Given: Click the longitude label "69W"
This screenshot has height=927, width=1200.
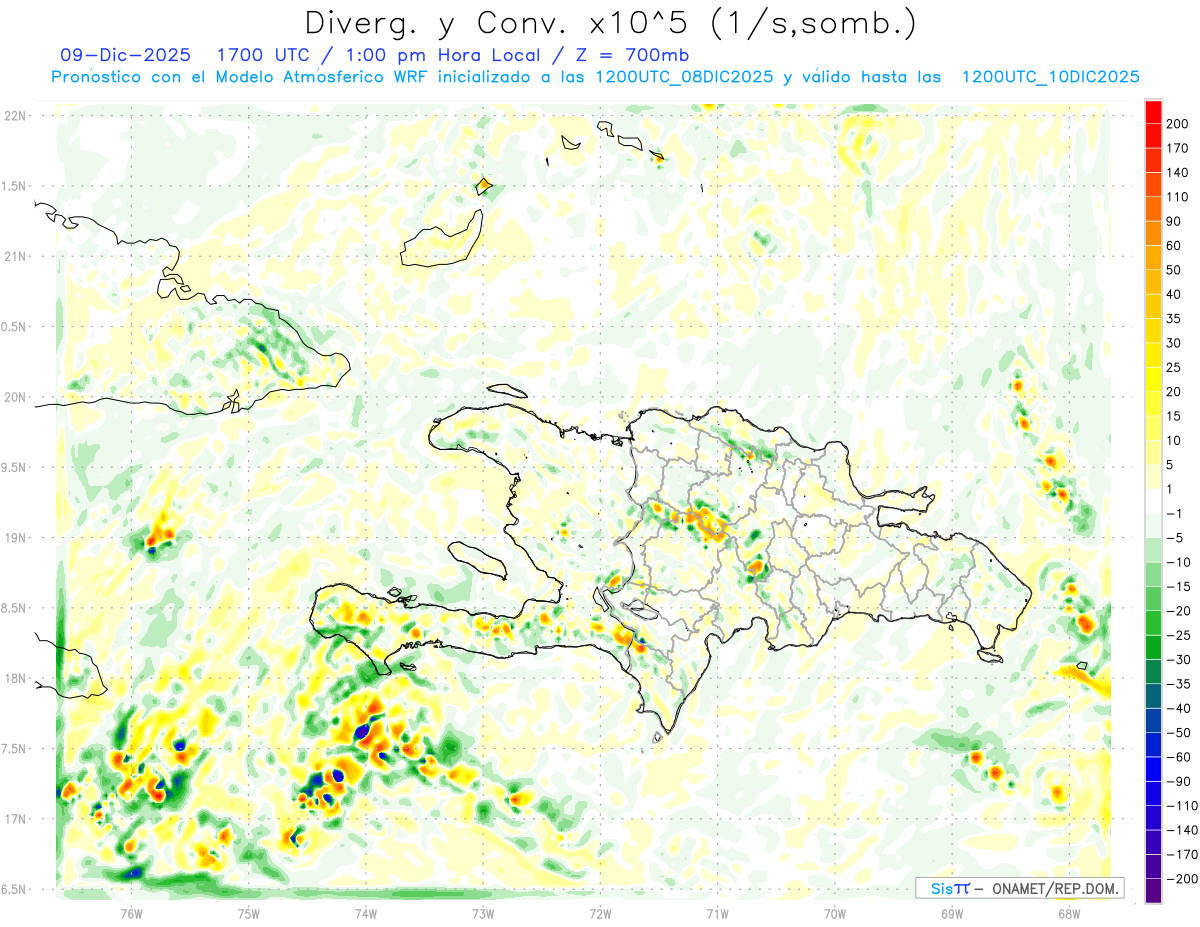Looking at the screenshot, I should tap(952, 913).
